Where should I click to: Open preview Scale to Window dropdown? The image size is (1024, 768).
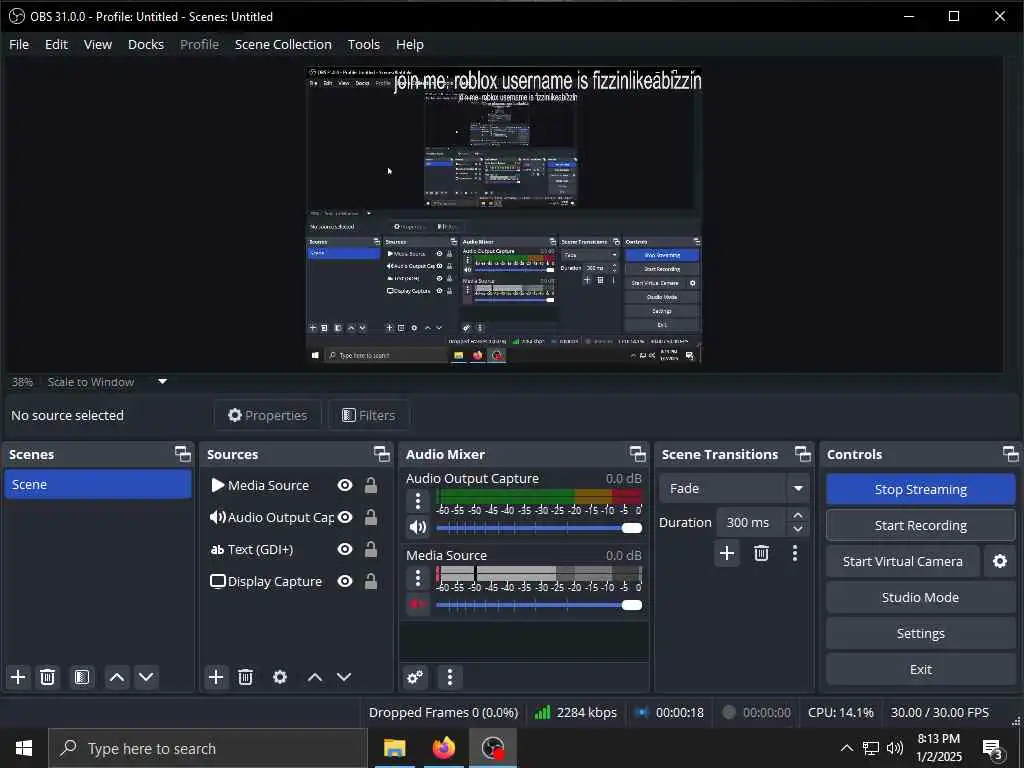(x=163, y=381)
